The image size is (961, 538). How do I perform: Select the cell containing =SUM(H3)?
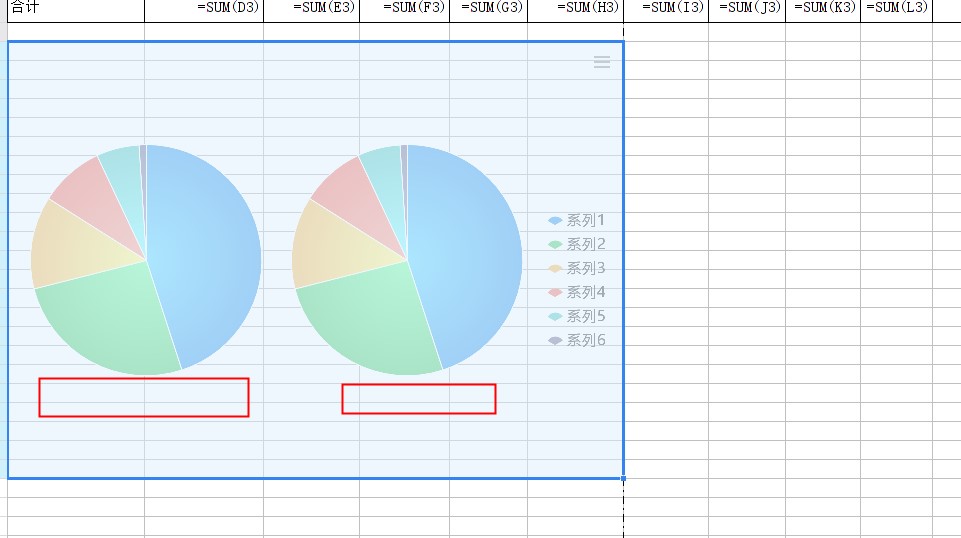point(575,11)
